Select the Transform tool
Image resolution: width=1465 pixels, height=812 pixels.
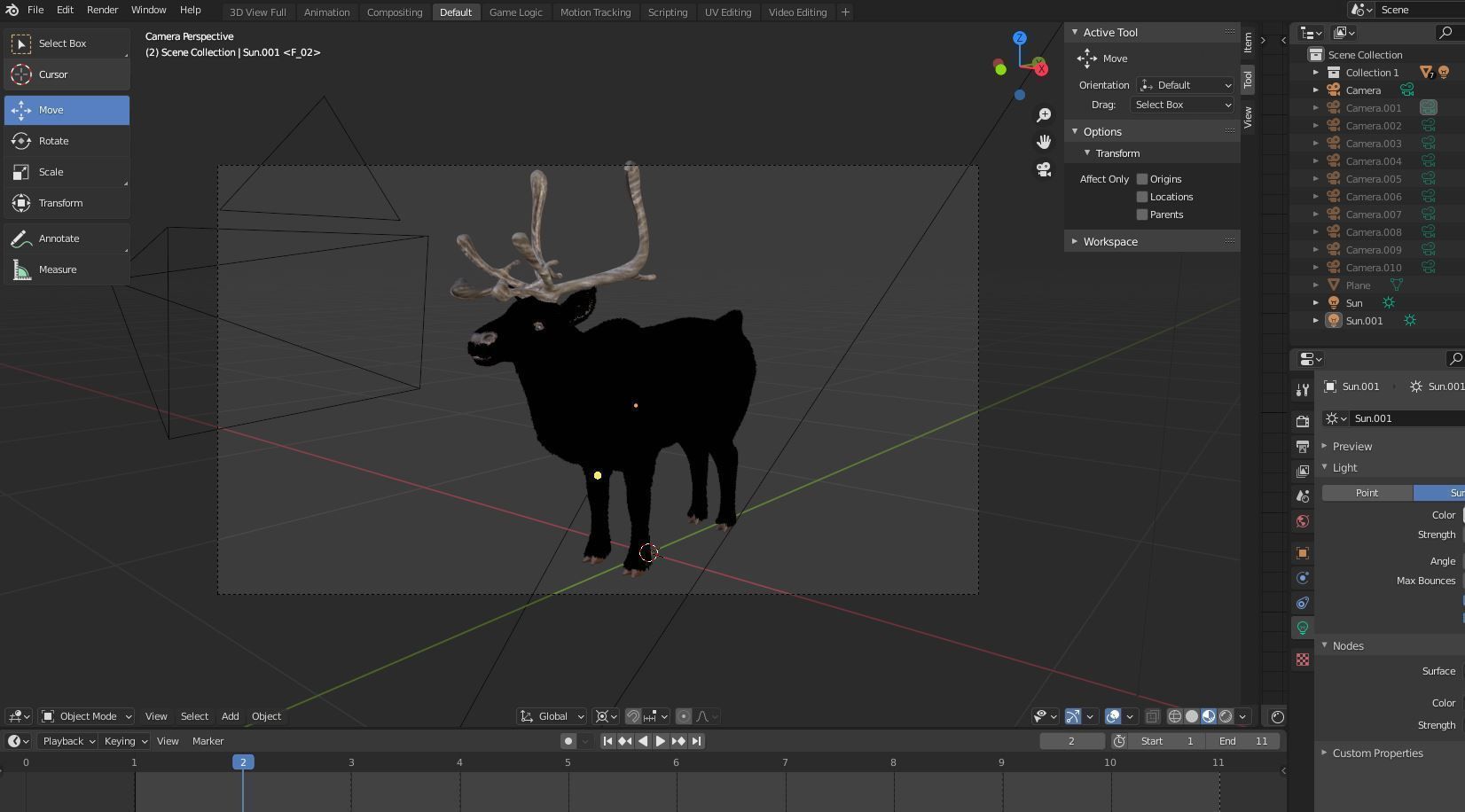(x=67, y=203)
